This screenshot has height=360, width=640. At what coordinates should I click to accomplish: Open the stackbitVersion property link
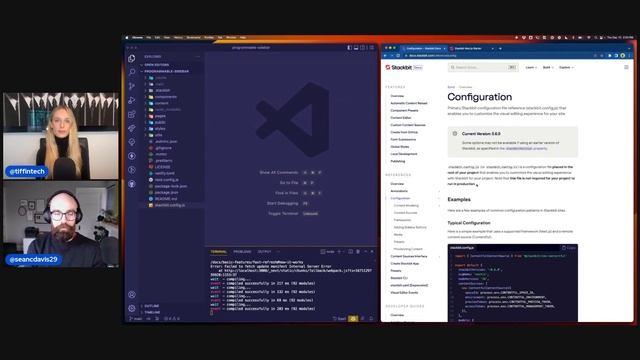click(x=526, y=149)
